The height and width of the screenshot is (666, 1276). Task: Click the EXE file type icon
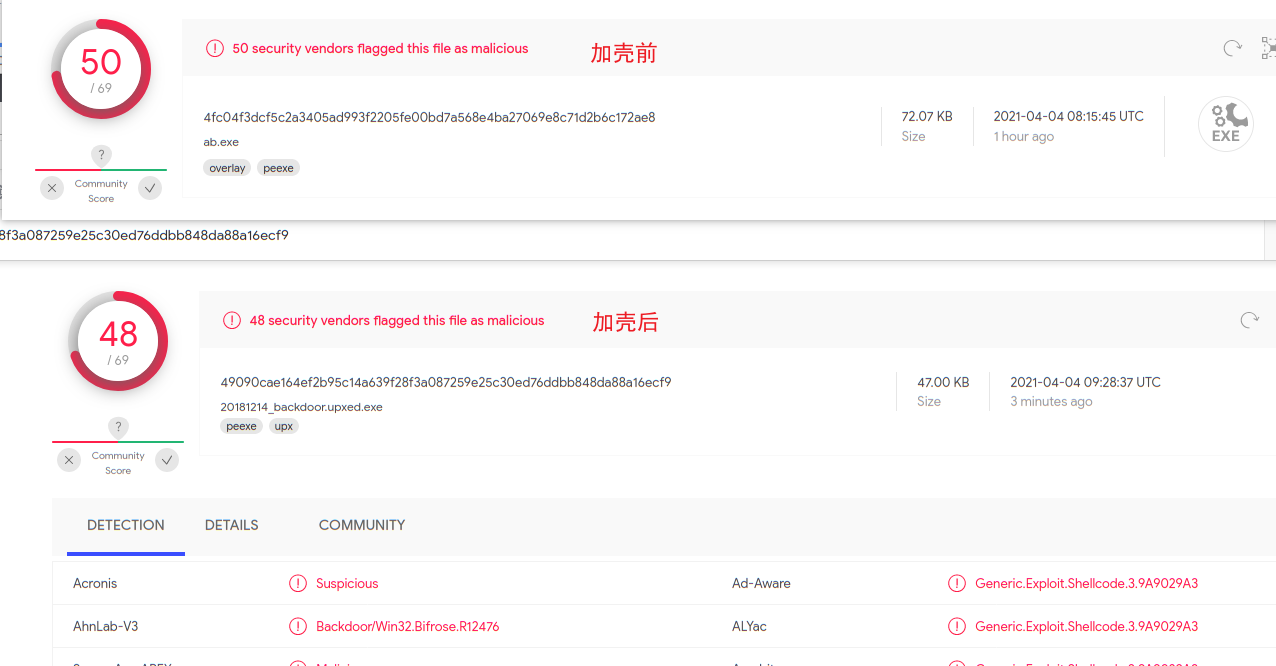(1225, 125)
